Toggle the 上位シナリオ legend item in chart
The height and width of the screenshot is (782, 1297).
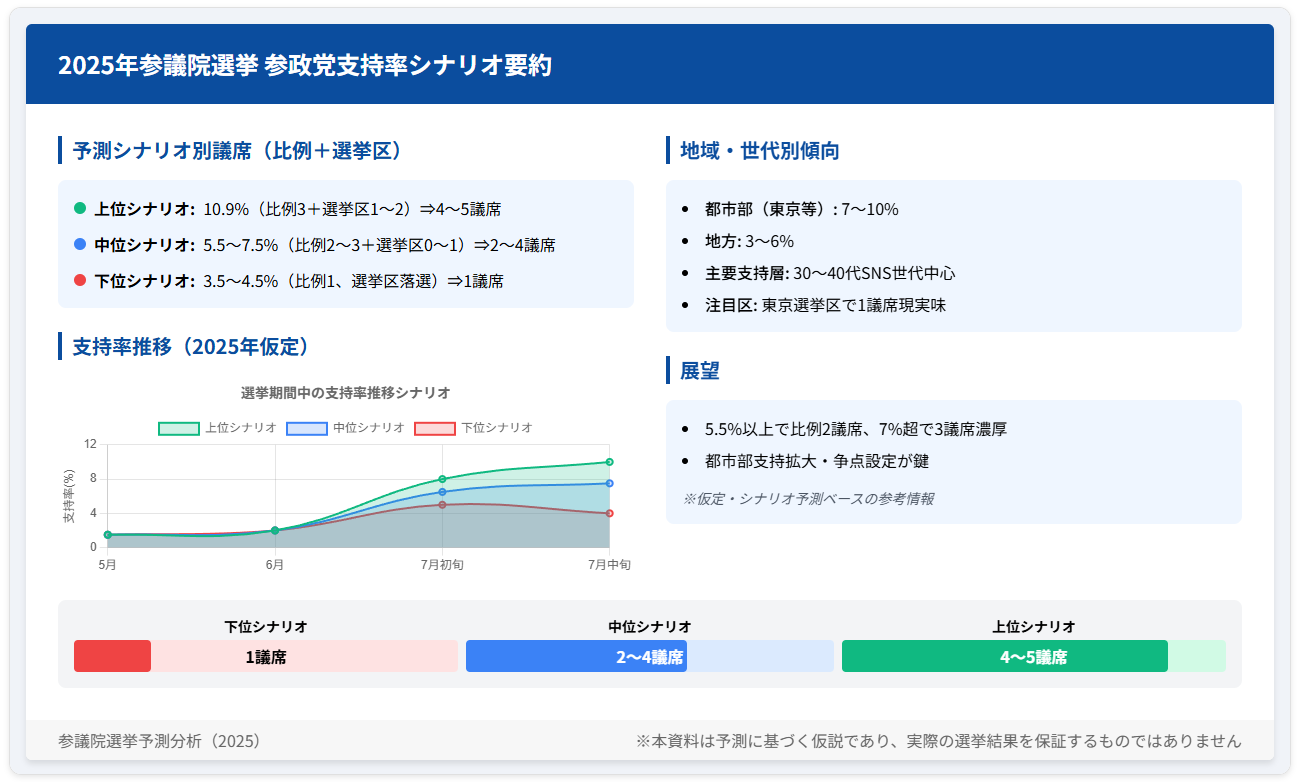point(218,428)
